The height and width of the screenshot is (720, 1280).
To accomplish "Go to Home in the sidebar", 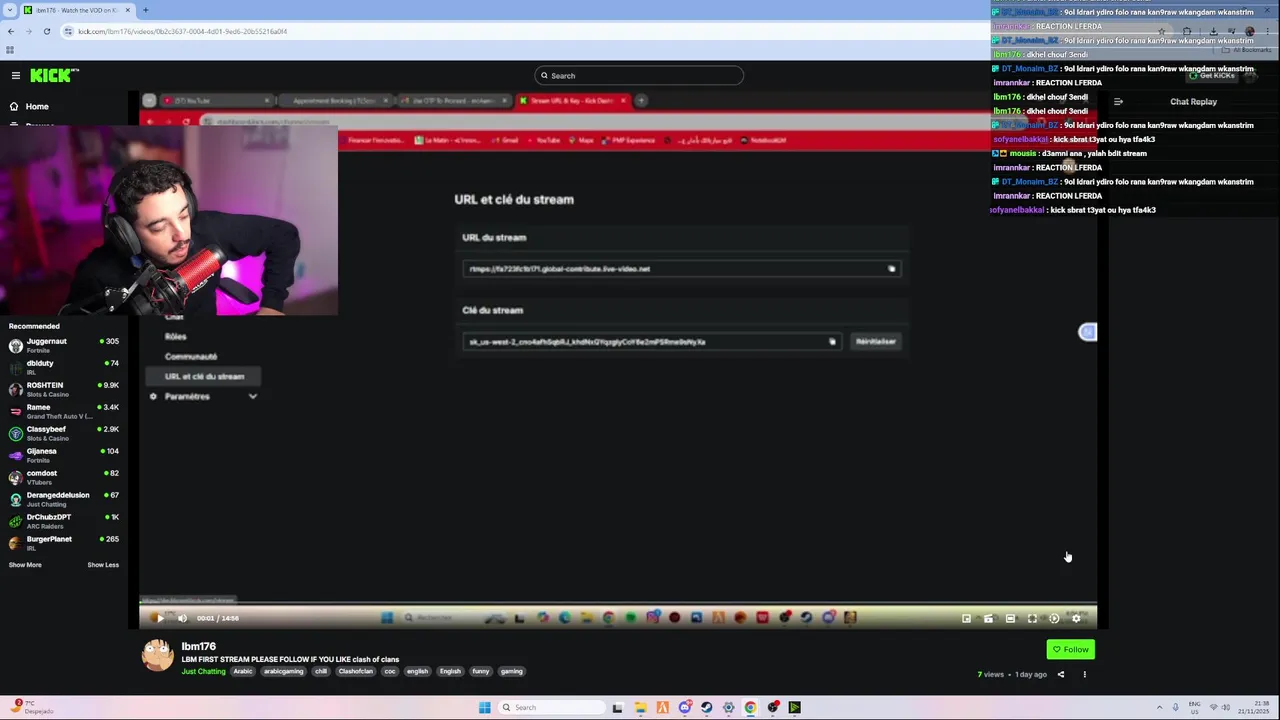I will (x=37, y=106).
